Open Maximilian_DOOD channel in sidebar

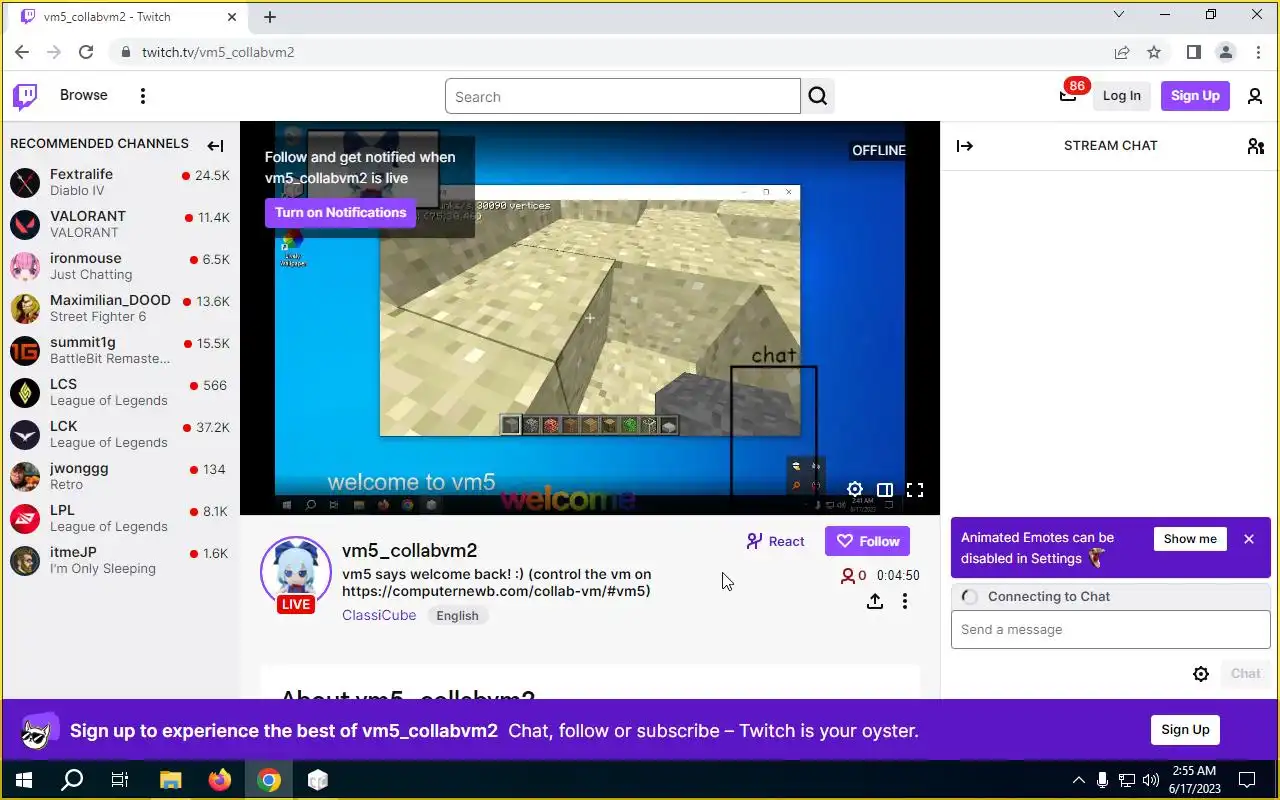tap(120, 308)
